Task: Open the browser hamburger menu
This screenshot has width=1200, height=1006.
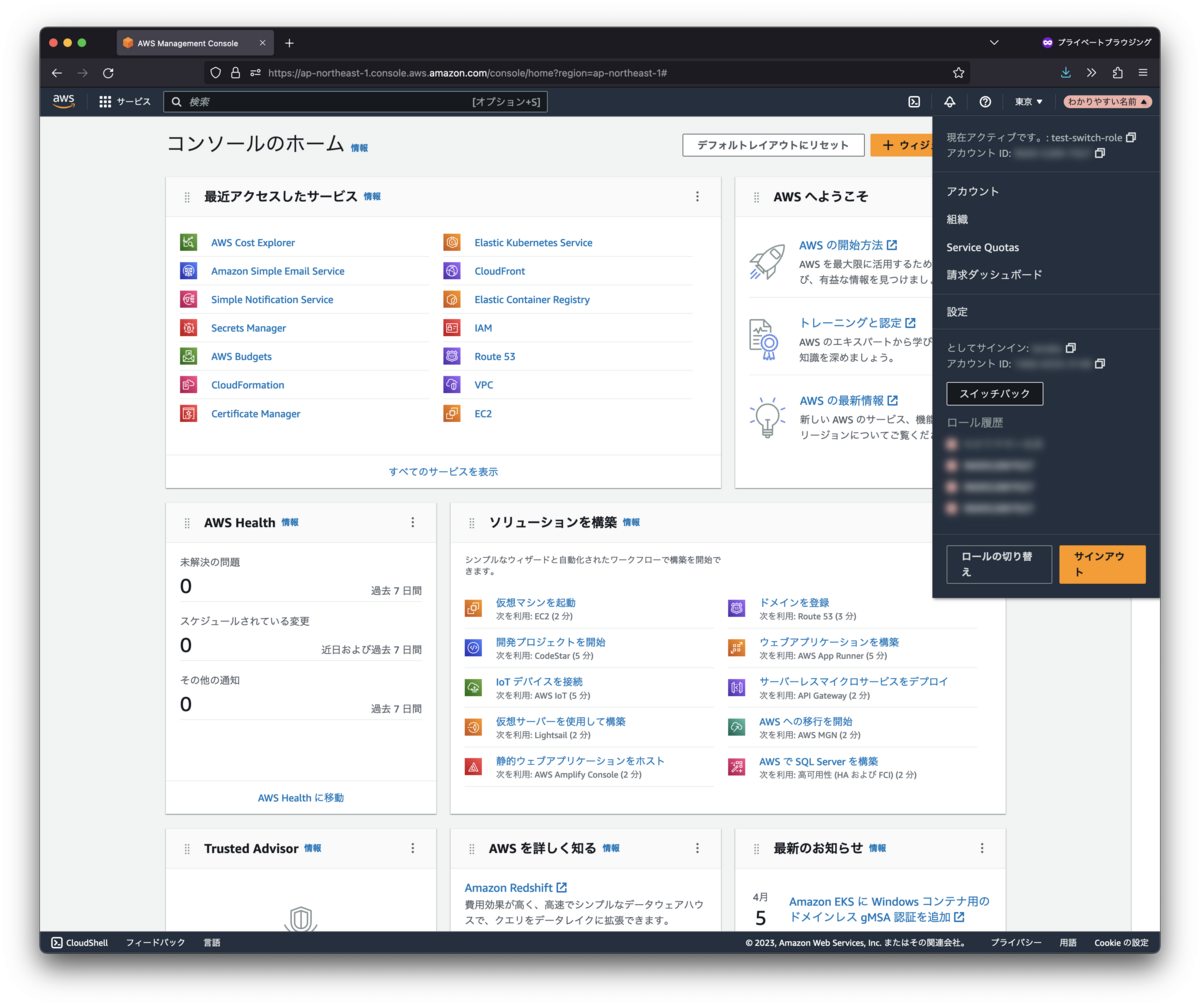Action: (x=1142, y=73)
